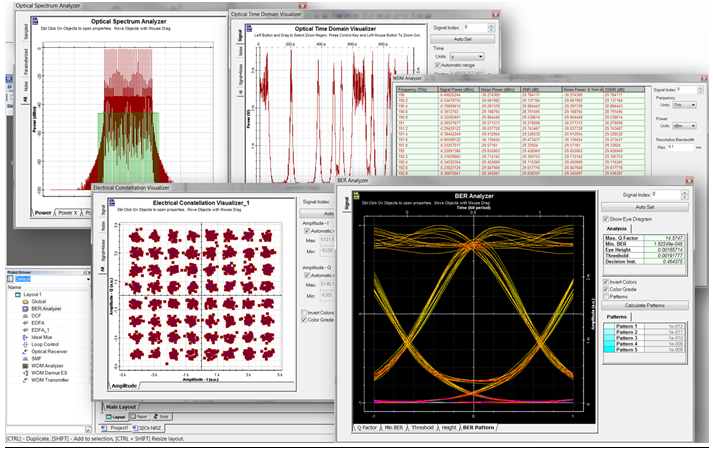
Task: Open Frequency Units dropdown in WDM Analyzer
Action: pyautogui.click(x=684, y=105)
